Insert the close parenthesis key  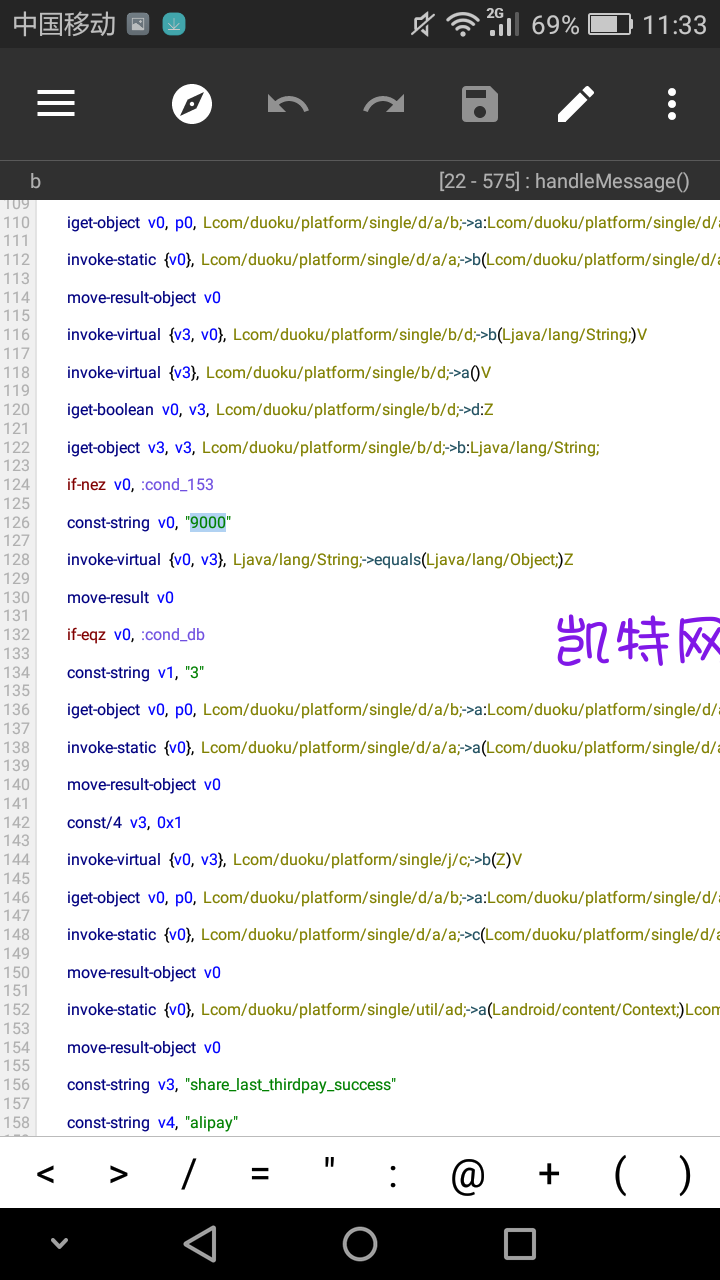(x=684, y=1175)
